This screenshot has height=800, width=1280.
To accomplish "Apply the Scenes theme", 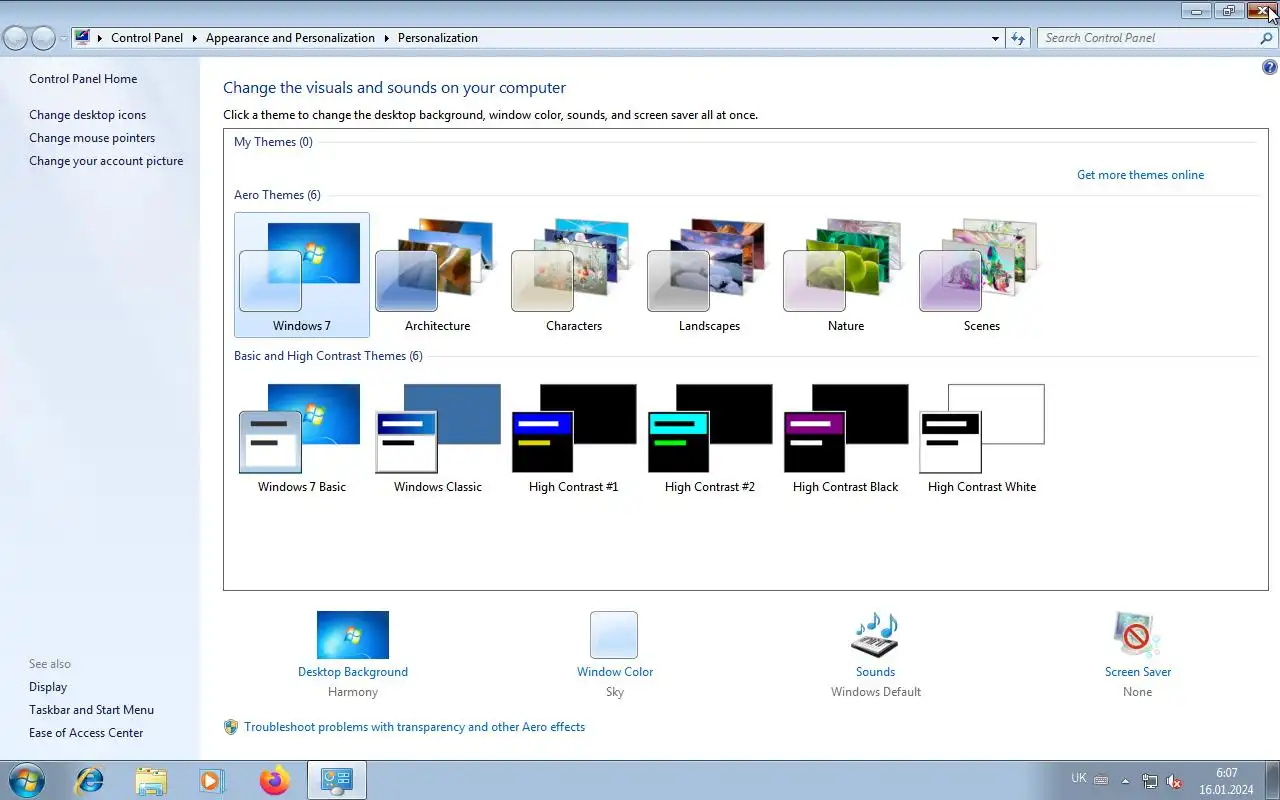I will [x=982, y=275].
